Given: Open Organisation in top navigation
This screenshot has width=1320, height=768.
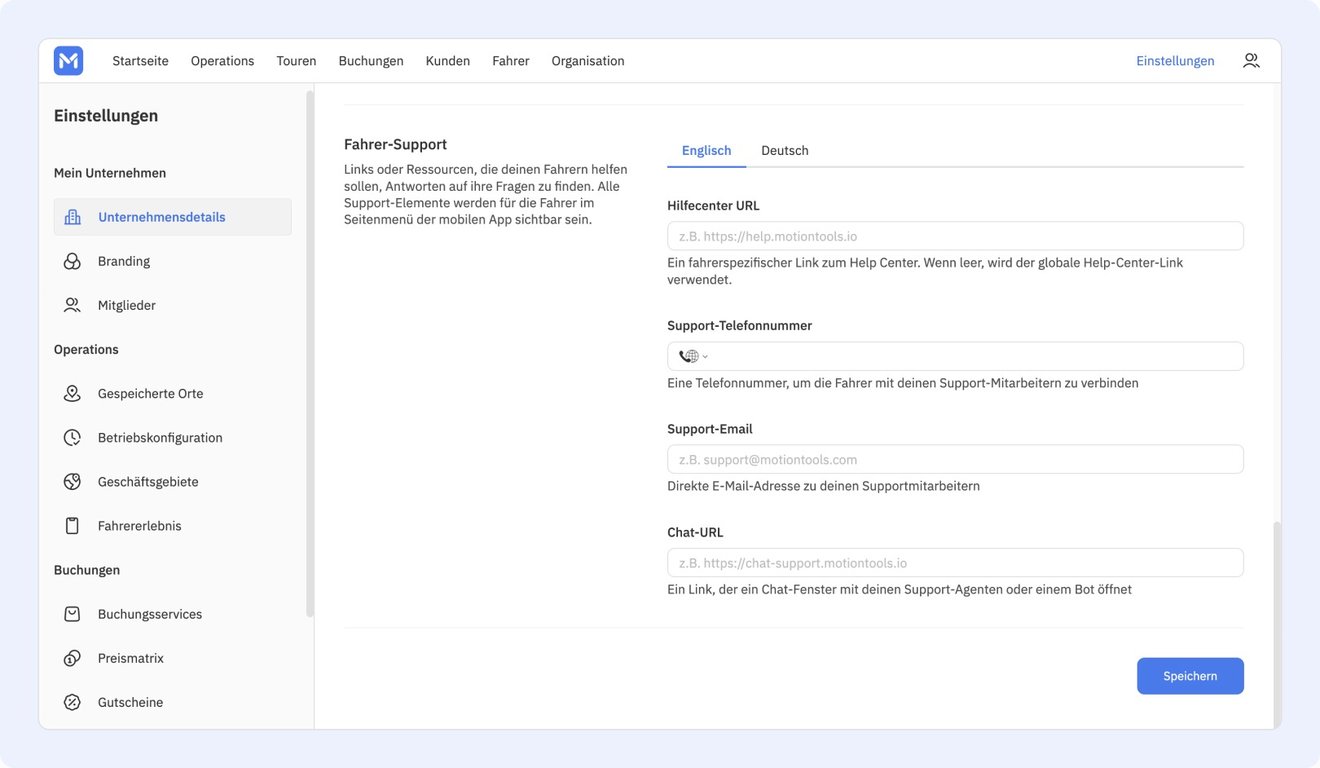Looking at the screenshot, I should tap(588, 61).
